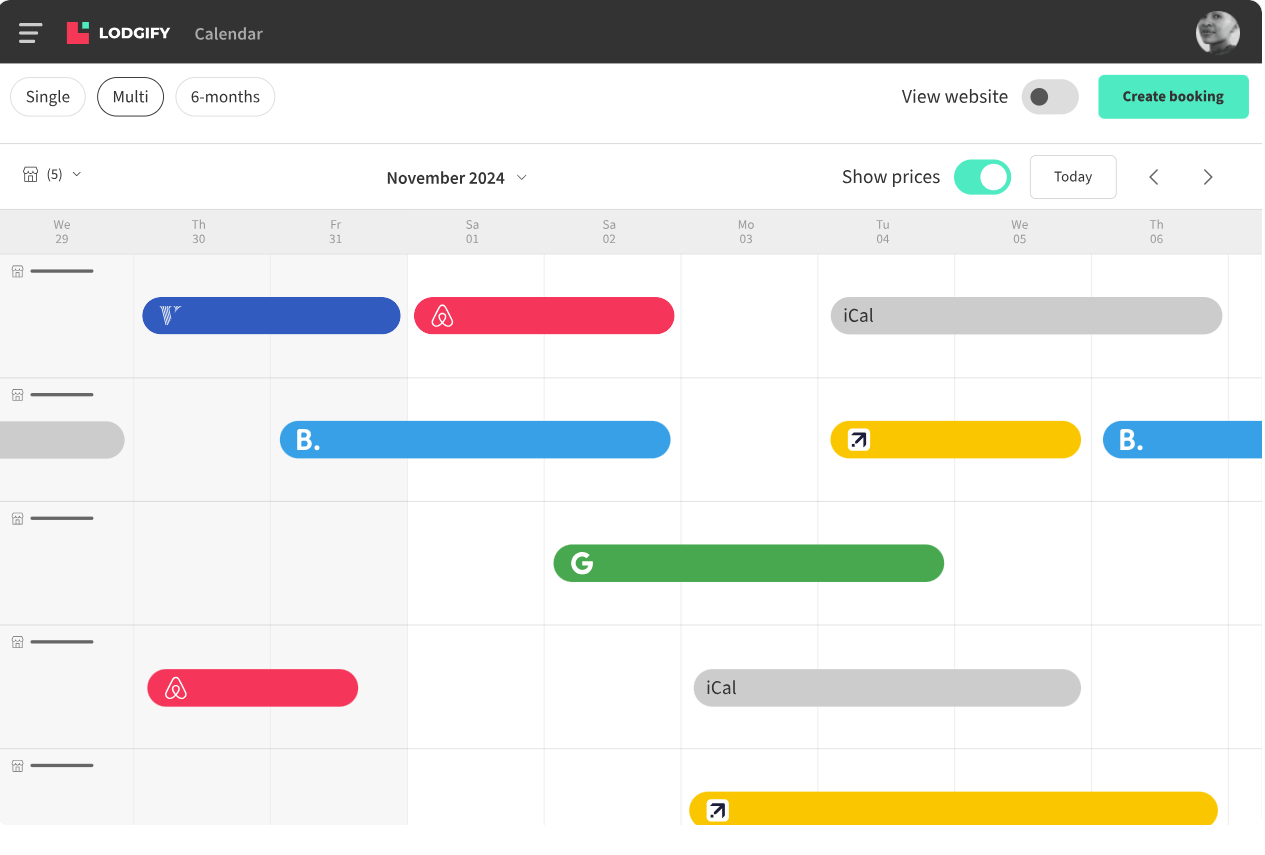Disable the Show prices toggle

[982, 176]
